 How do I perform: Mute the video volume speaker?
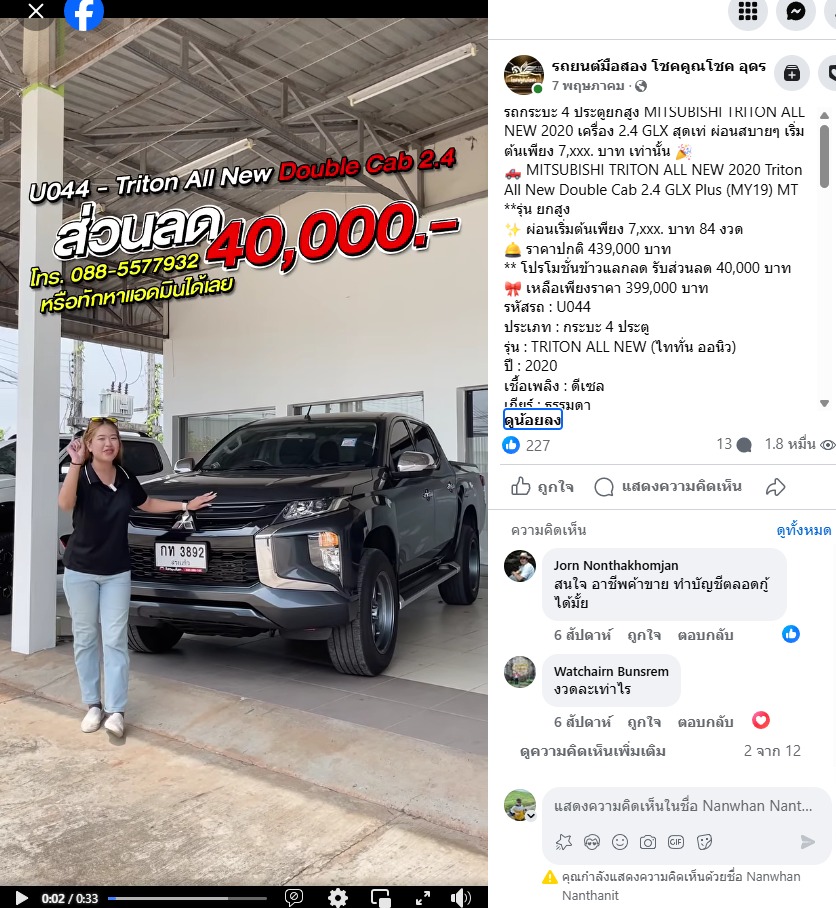pyautogui.click(x=460, y=898)
